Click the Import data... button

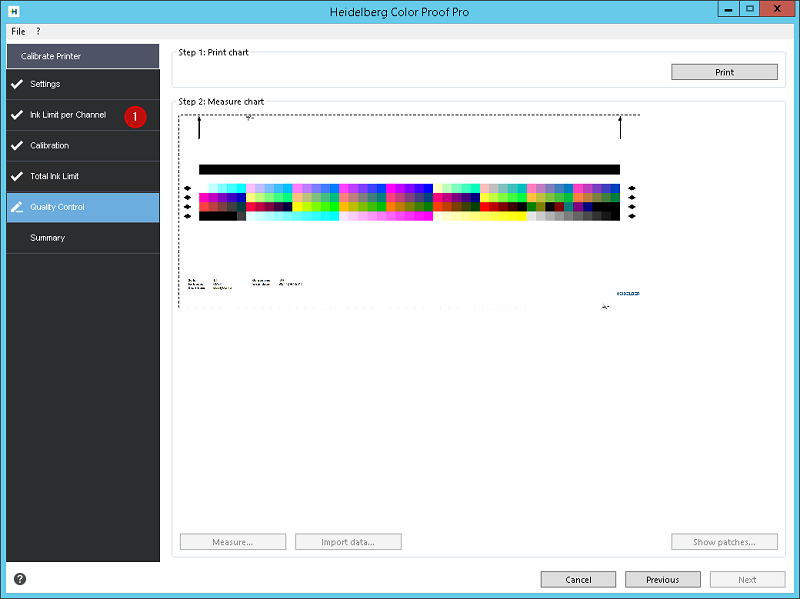pyautogui.click(x=348, y=542)
